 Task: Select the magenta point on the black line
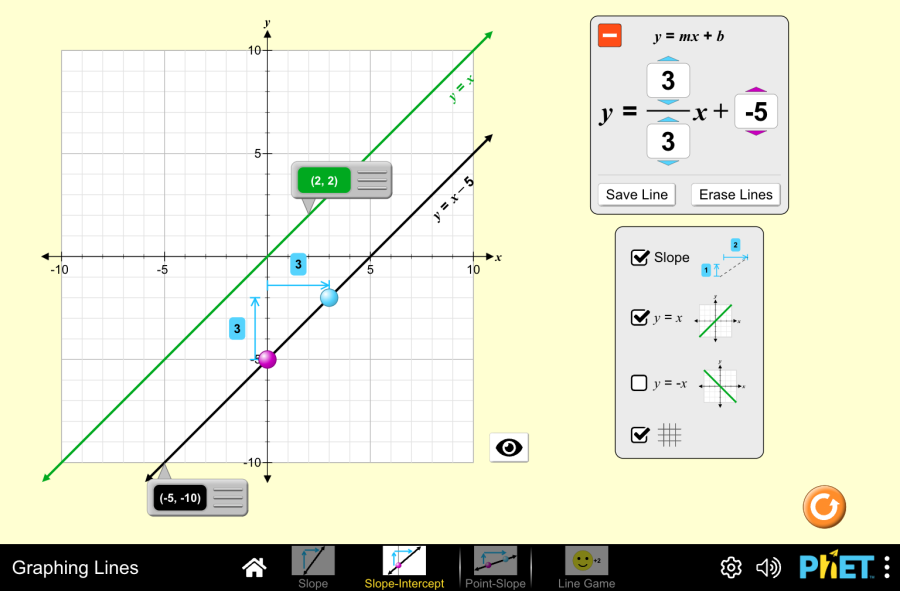(x=266, y=359)
